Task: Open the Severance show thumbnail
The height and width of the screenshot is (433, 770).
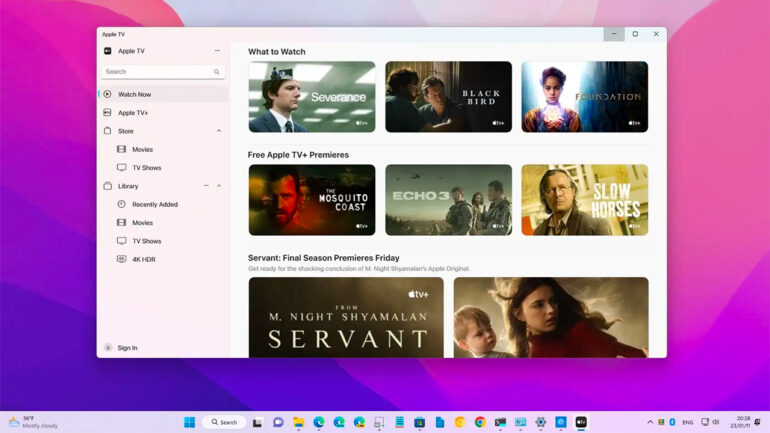Action: [x=312, y=97]
